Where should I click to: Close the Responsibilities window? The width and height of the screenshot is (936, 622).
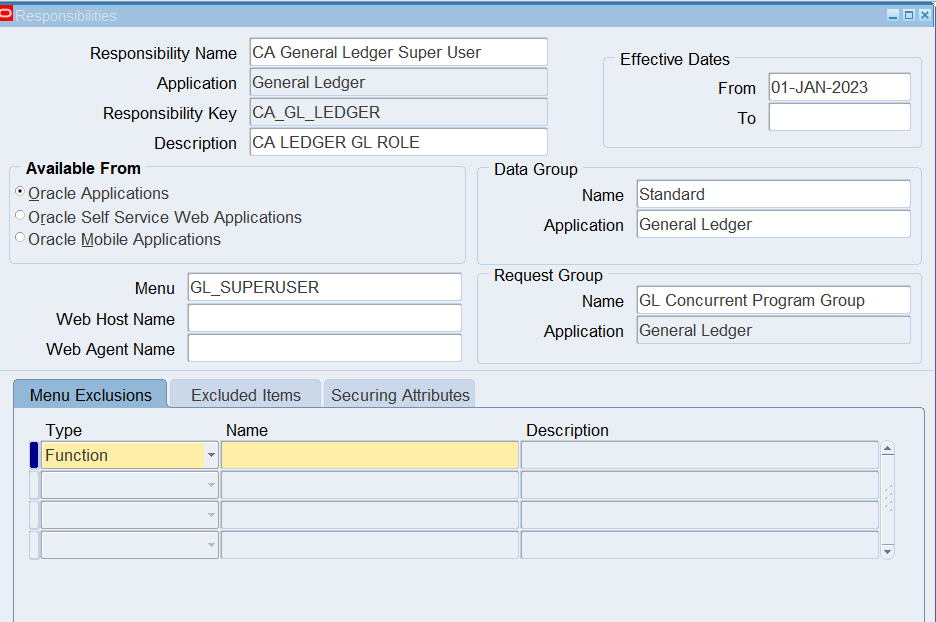tap(925, 16)
